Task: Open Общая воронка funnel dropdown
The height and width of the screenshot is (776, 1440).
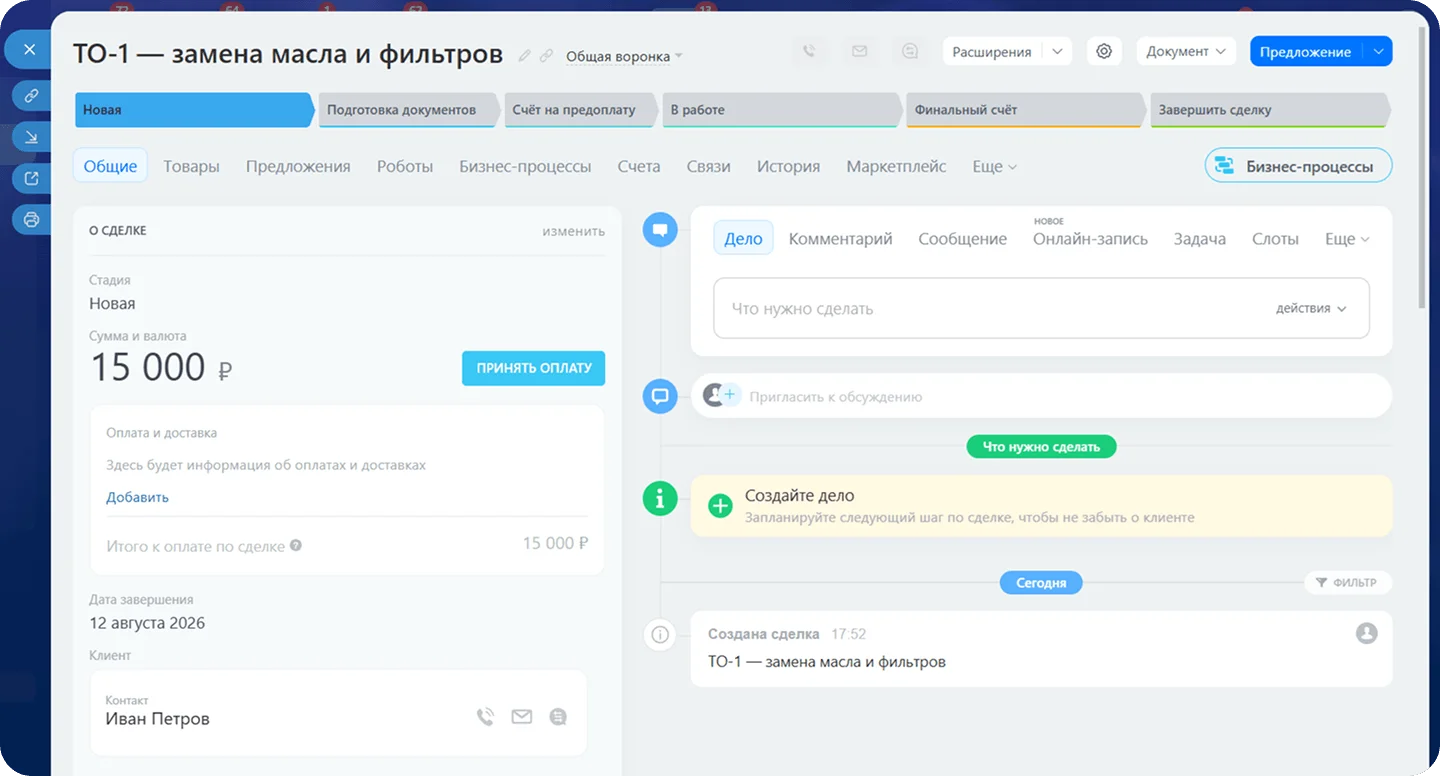Action: click(x=624, y=57)
